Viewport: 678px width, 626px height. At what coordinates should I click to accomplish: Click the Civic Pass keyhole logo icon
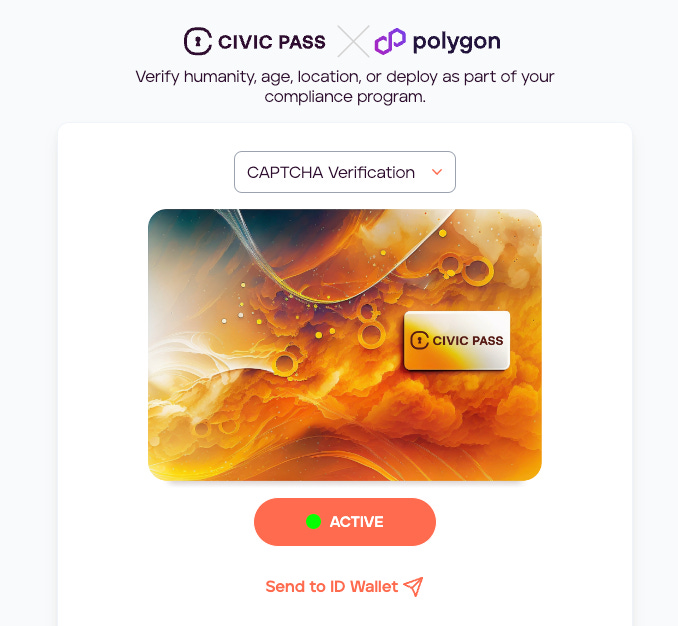point(198,41)
